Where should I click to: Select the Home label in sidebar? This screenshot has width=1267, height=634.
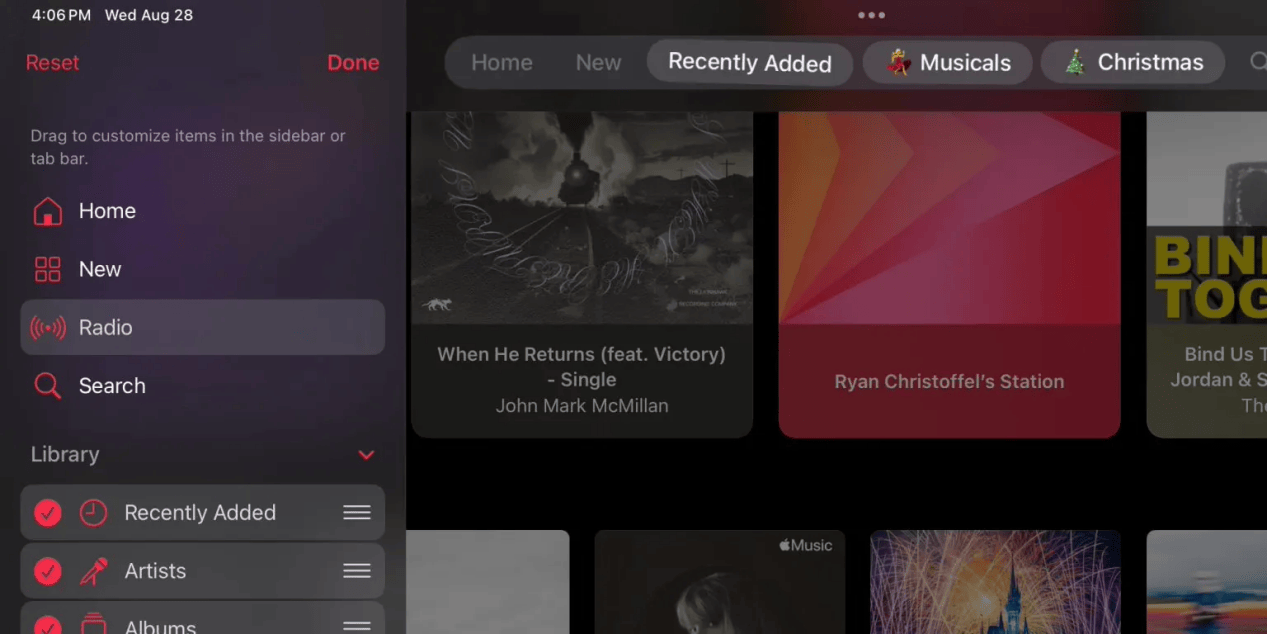tap(107, 211)
